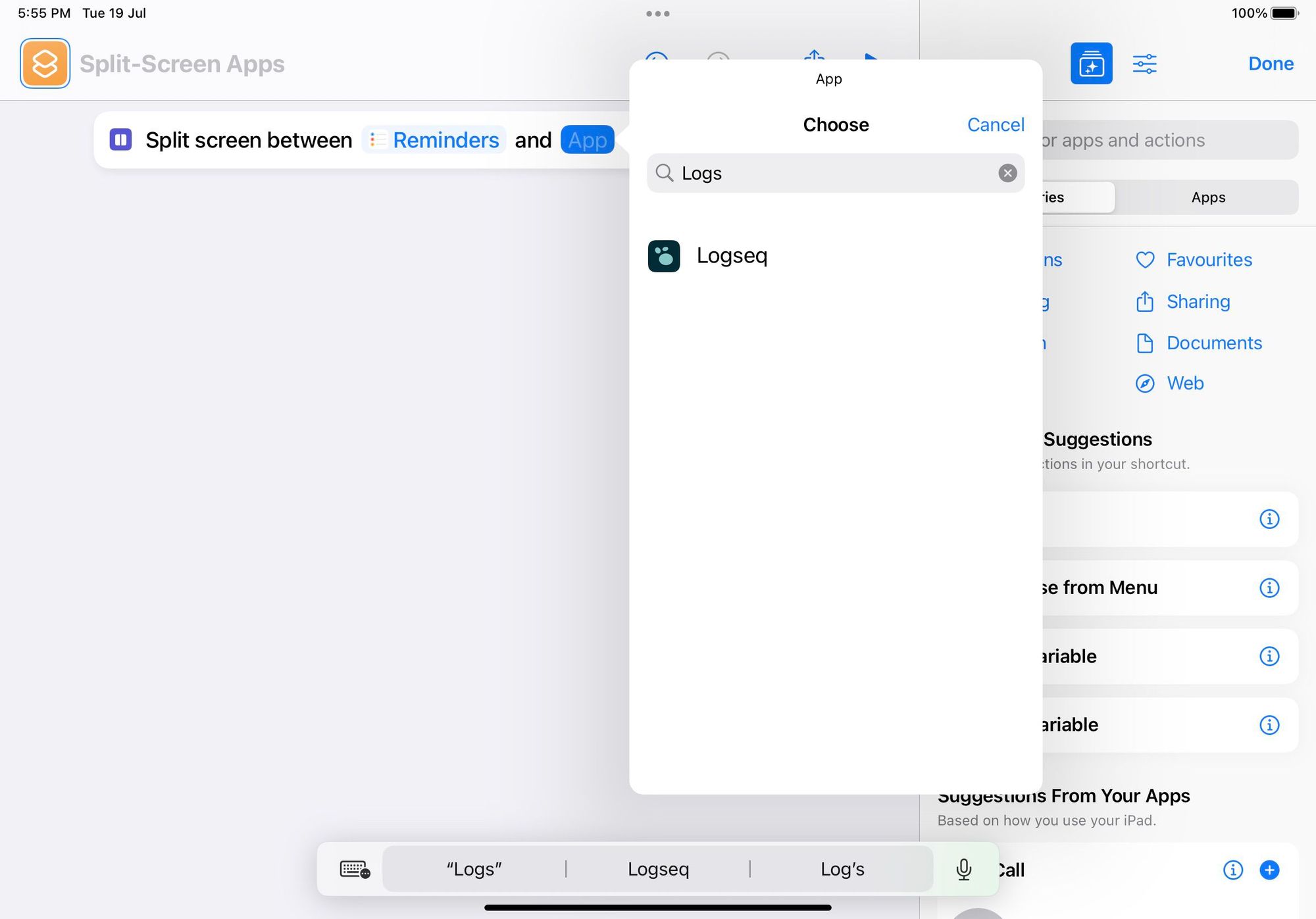
Task: Click the Logseq app icon in results
Action: (663, 255)
